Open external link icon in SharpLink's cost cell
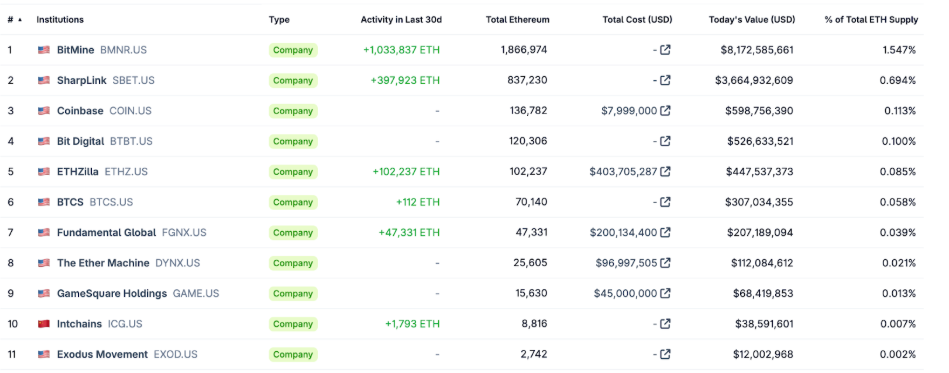The height and width of the screenshot is (373, 949). (665, 80)
